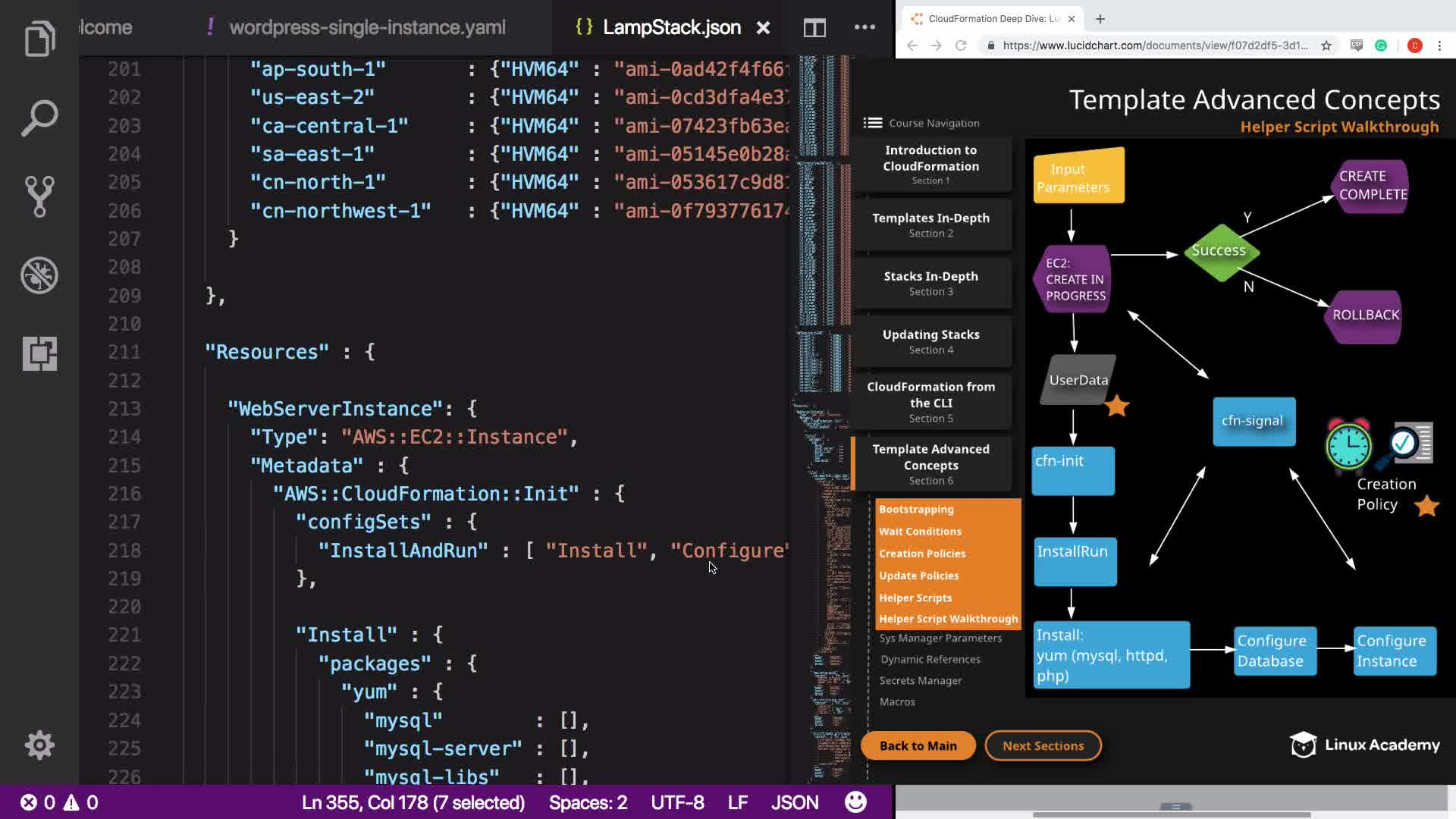Change the UTF-8 encoding selector
The width and height of the screenshot is (1456, 819).
[x=677, y=802]
